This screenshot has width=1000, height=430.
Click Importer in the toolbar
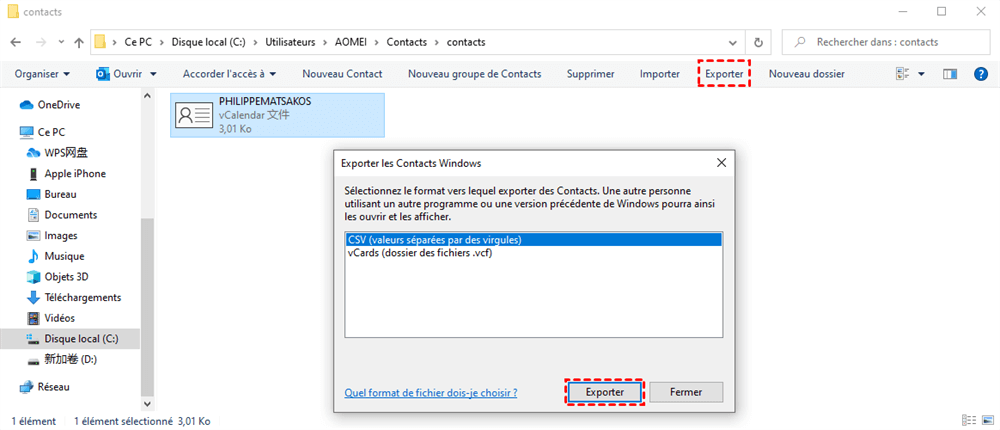tap(660, 74)
